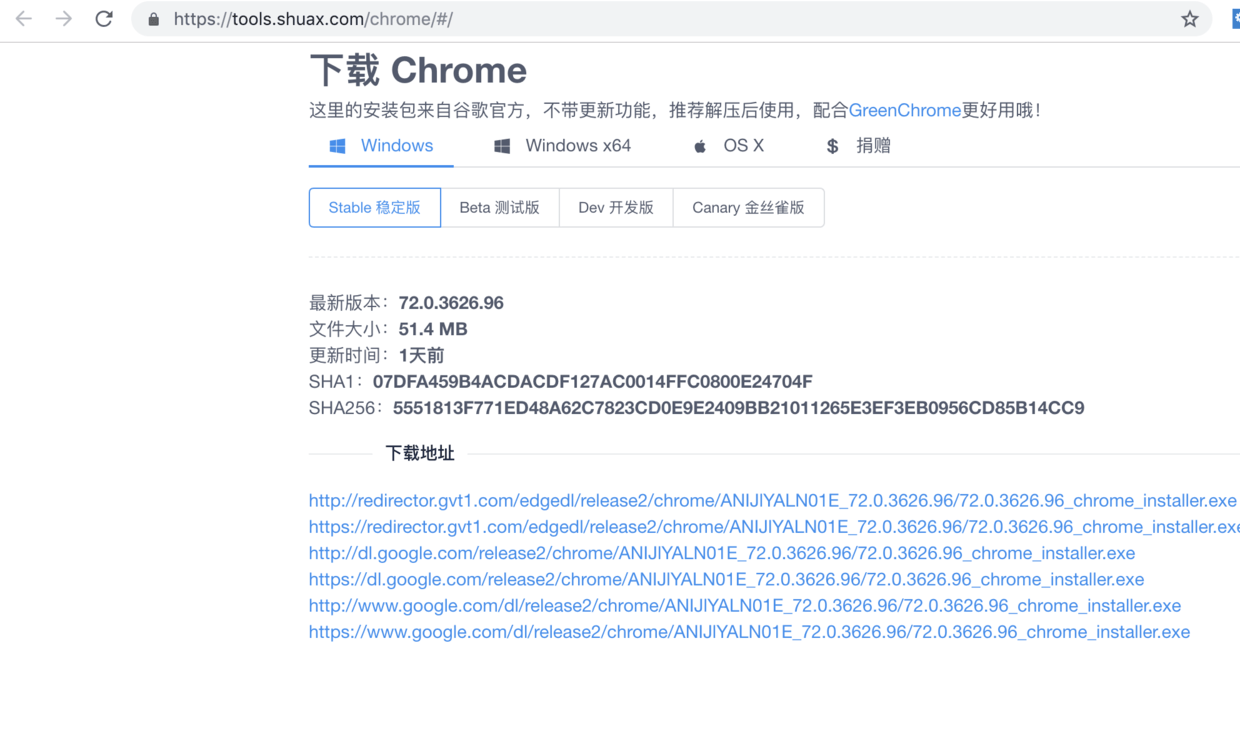This screenshot has height=743, width=1240.
Task: Open the OS X tab
Action: click(x=728, y=146)
